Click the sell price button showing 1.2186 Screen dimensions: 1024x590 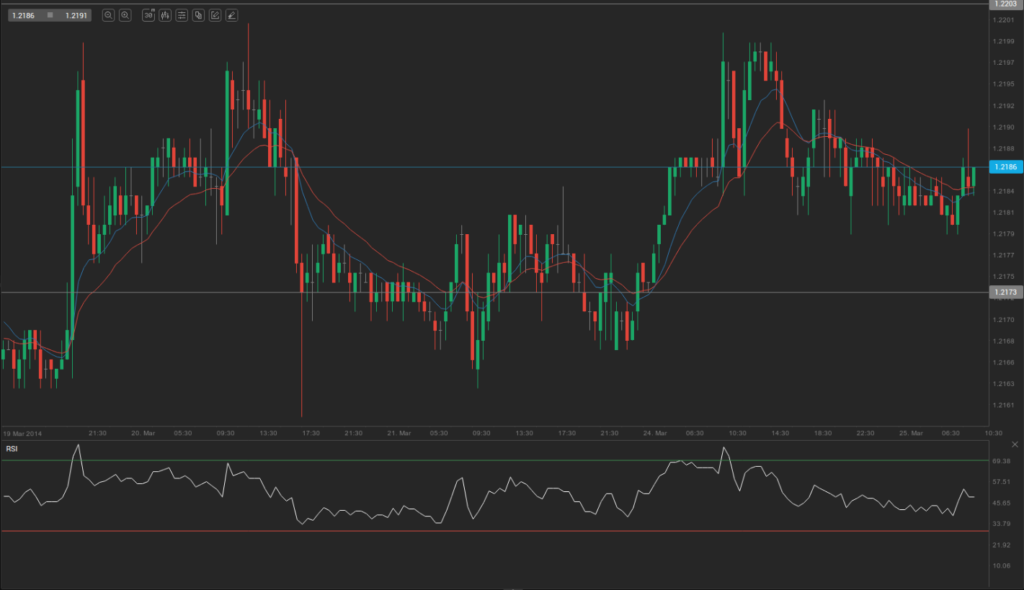point(22,15)
